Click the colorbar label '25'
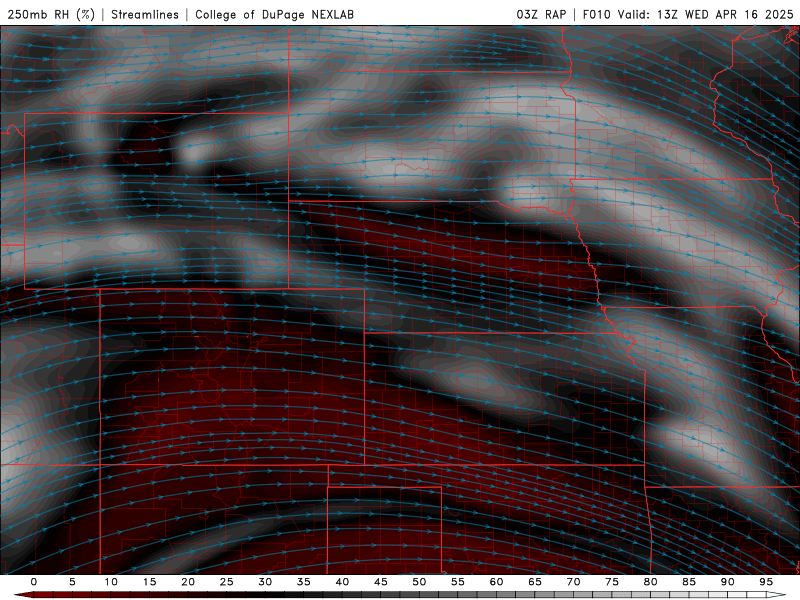This screenshot has width=800, height=600. [x=227, y=582]
